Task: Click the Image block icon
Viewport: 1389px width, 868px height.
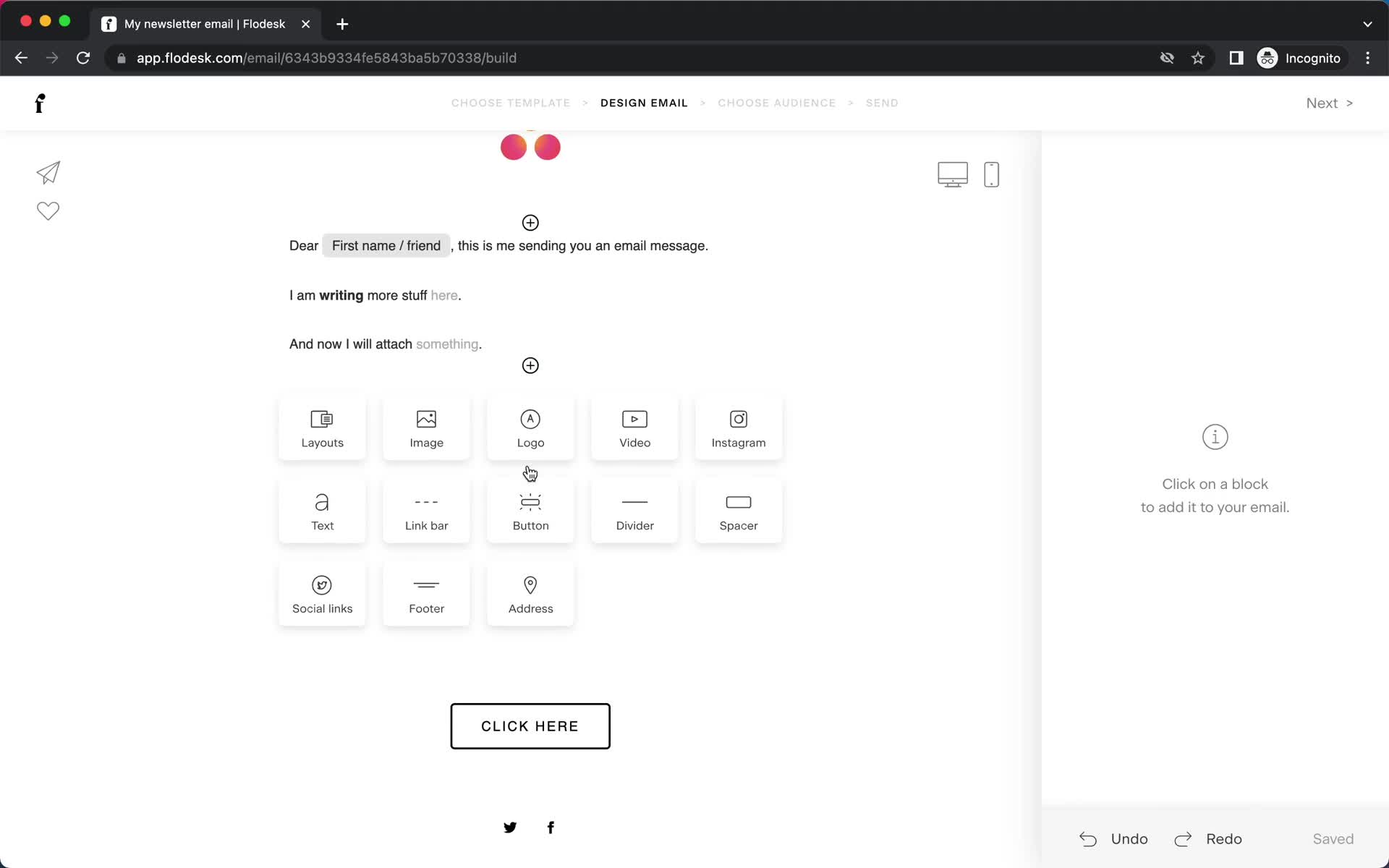Action: [x=426, y=427]
